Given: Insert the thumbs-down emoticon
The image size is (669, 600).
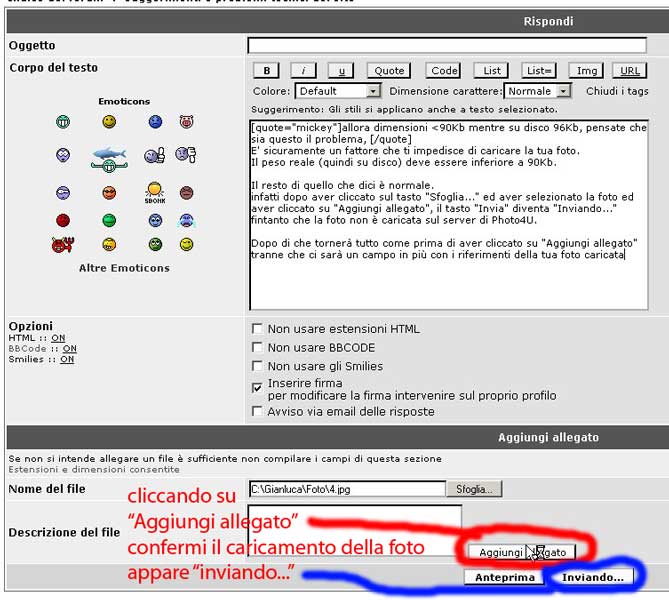Looking at the screenshot, I should tap(185, 154).
